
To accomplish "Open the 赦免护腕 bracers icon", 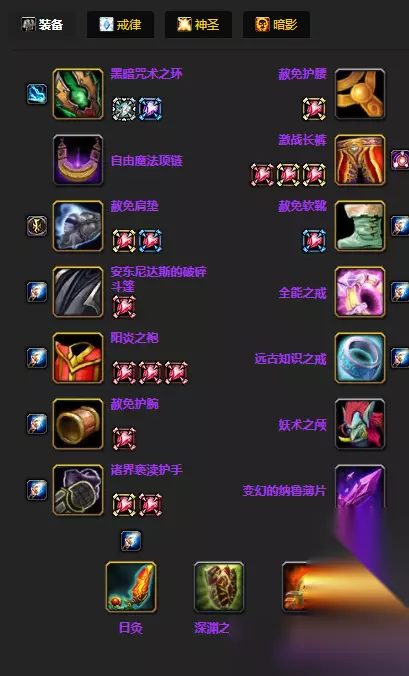I will point(78,424).
